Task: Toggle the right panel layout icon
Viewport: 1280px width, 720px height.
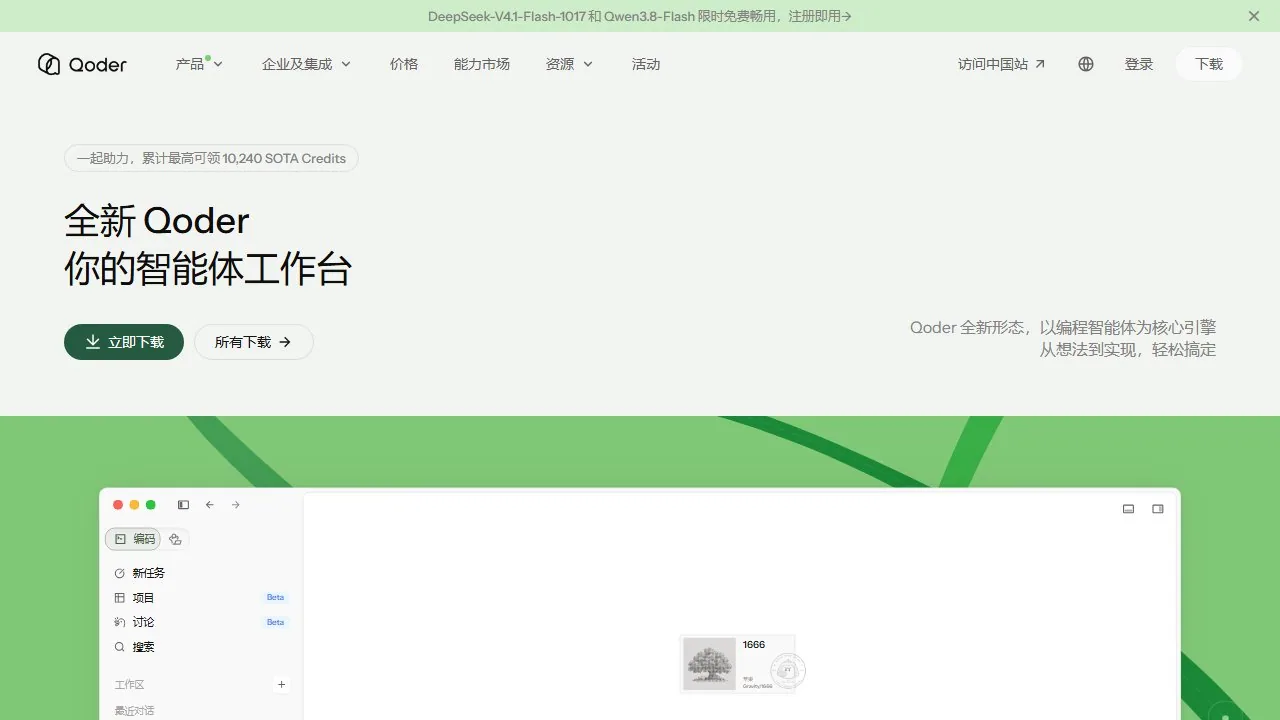Action: [x=1158, y=509]
